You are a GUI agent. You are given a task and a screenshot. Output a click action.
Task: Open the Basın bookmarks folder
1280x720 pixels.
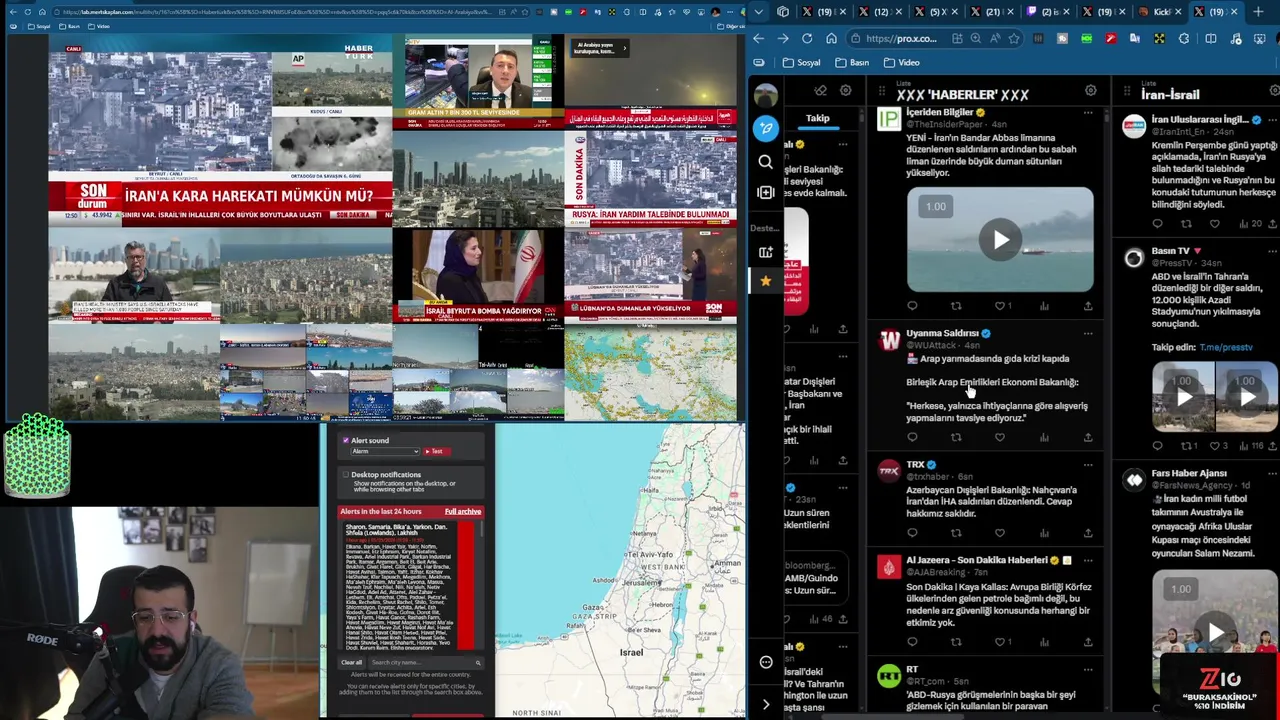(852, 62)
